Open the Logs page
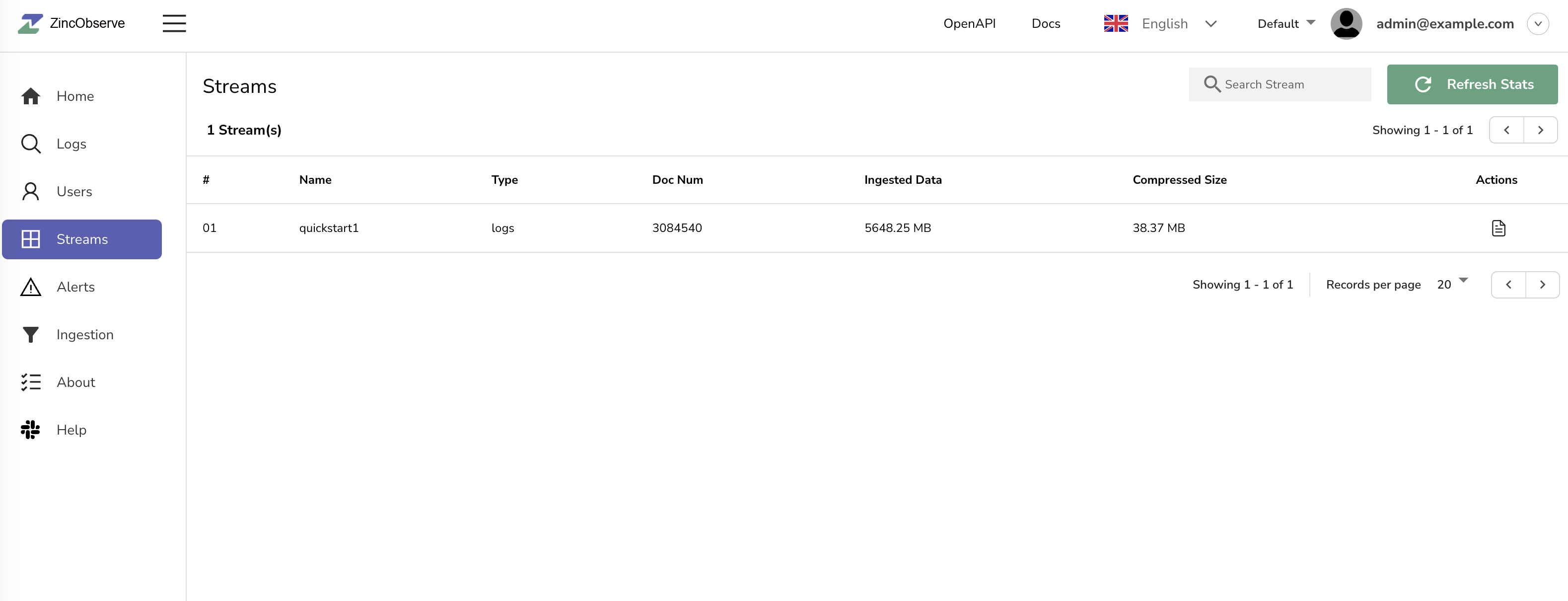 pos(71,144)
